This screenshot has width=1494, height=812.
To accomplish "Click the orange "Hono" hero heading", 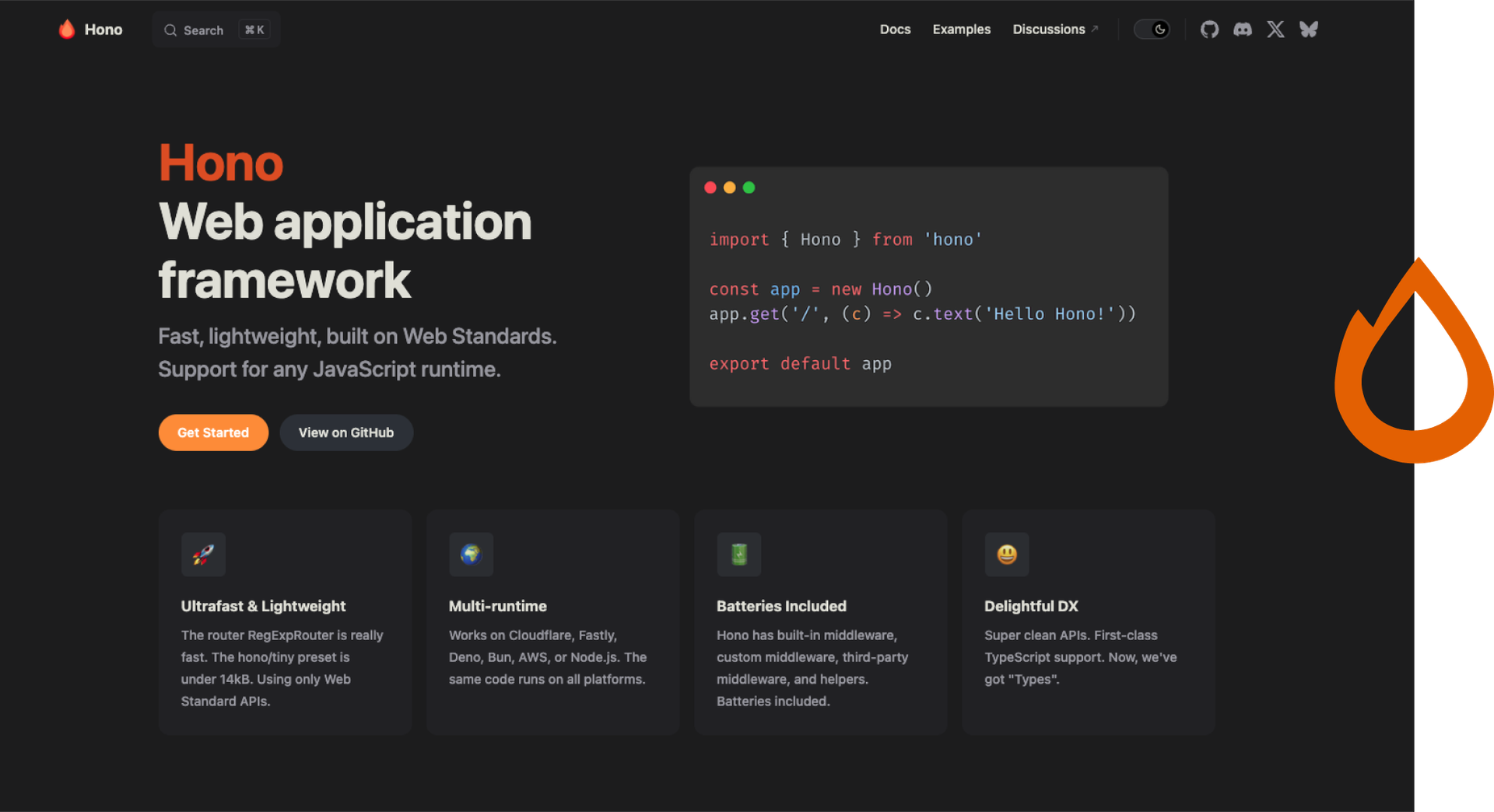I will [221, 163].
